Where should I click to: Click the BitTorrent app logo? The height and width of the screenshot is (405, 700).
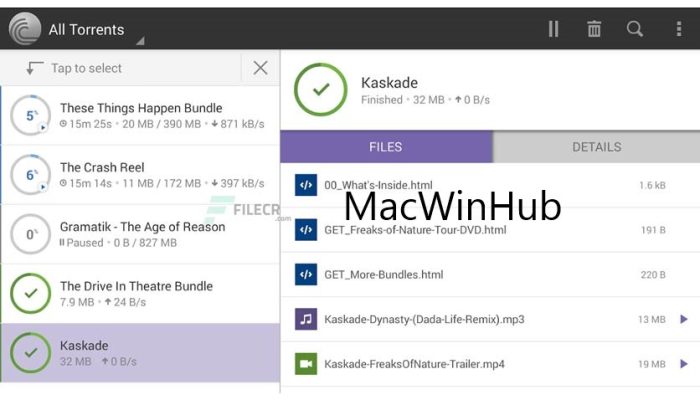(x=25, y=29)
